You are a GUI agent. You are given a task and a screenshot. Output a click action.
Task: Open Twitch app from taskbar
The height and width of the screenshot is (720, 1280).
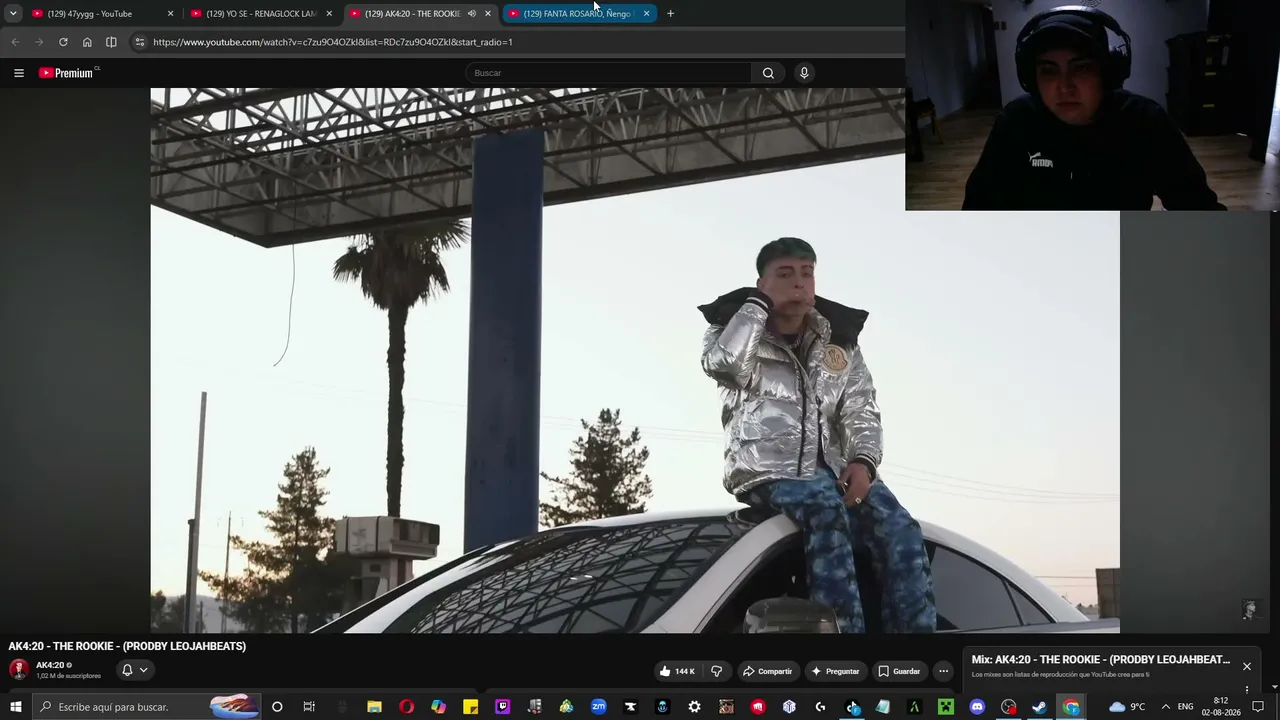click(502, 707)
